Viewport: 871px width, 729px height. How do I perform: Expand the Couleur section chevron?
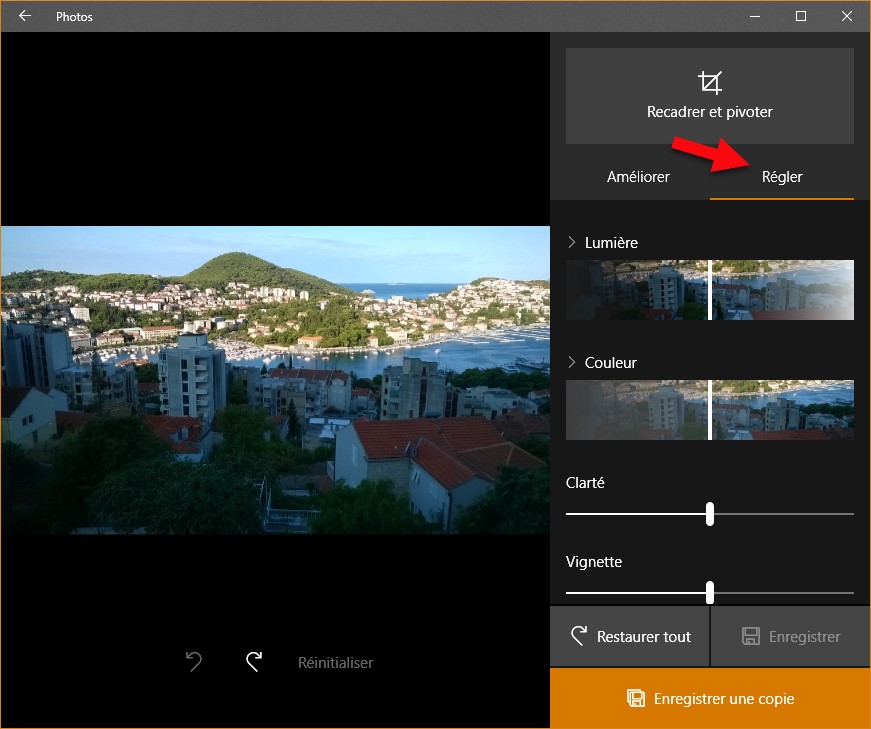[572, 362]
